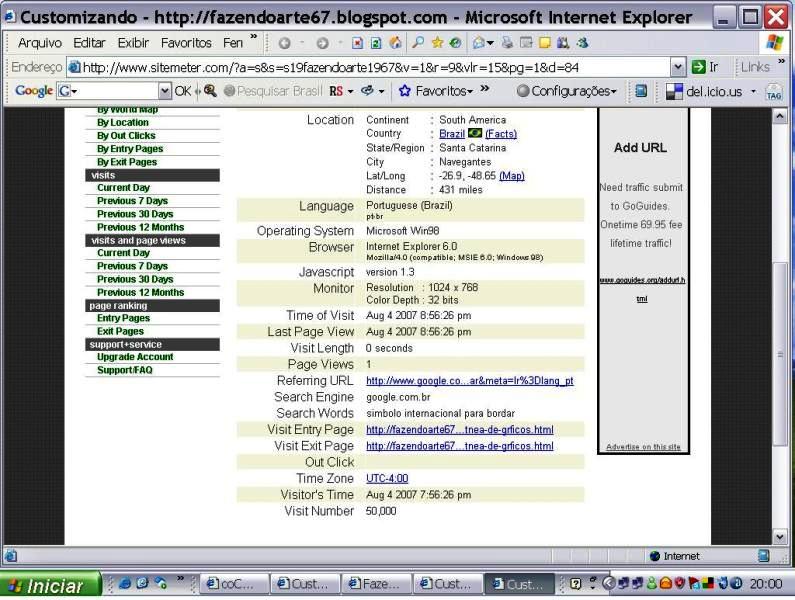
Task: Click the Iniciar start button
Action: [50, 586]
